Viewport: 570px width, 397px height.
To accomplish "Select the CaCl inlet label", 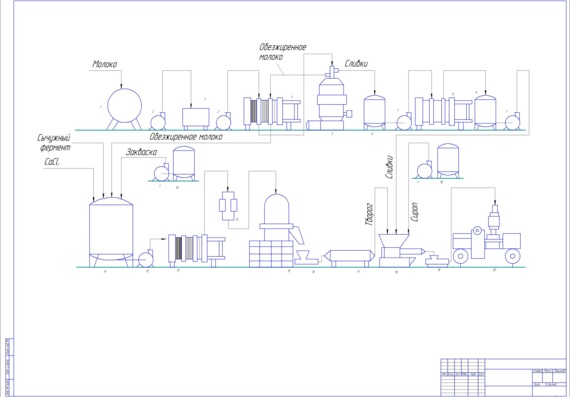I will tap(51, 162).
